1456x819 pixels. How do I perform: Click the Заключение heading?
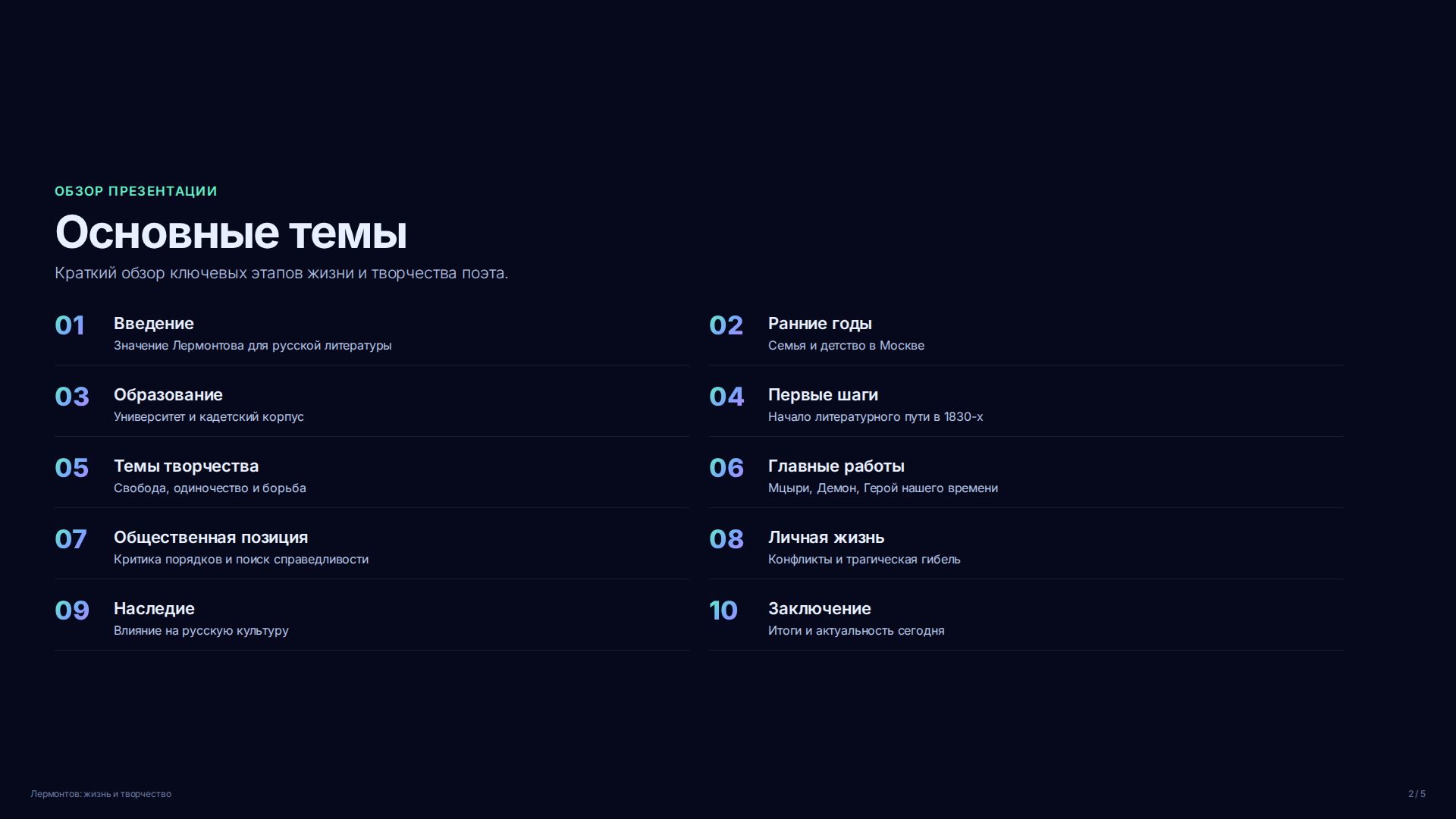pos(819,609)
